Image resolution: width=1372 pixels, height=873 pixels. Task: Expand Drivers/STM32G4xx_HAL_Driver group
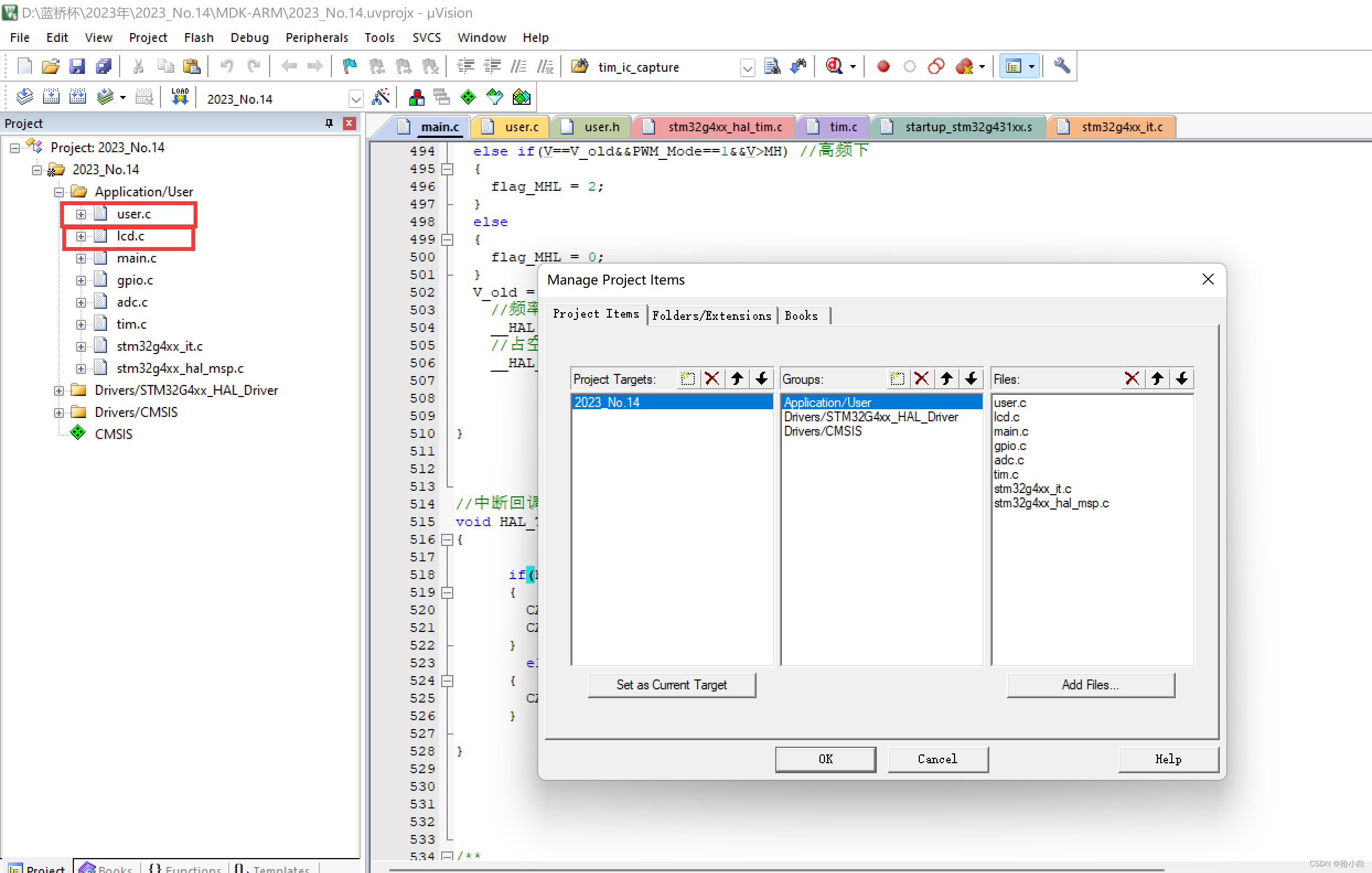[x=58, y=391]
